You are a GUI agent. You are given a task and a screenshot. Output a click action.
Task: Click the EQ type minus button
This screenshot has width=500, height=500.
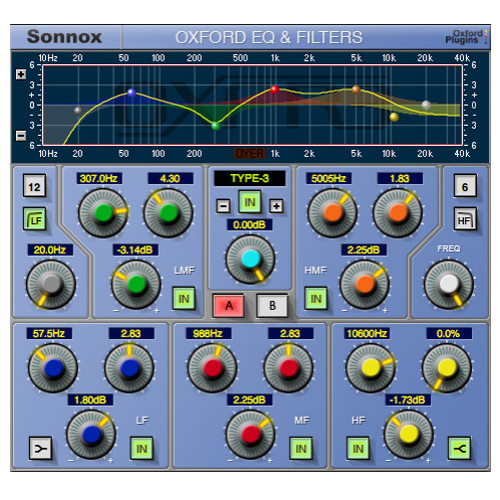coord(223,206)
